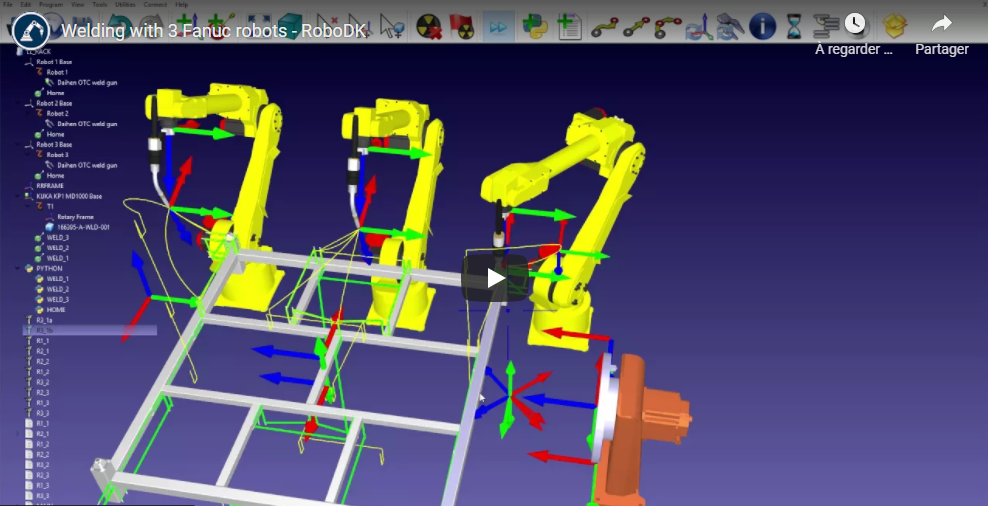
Task: Select the Robot 2 Base reference frame
Action: (54, 103)
